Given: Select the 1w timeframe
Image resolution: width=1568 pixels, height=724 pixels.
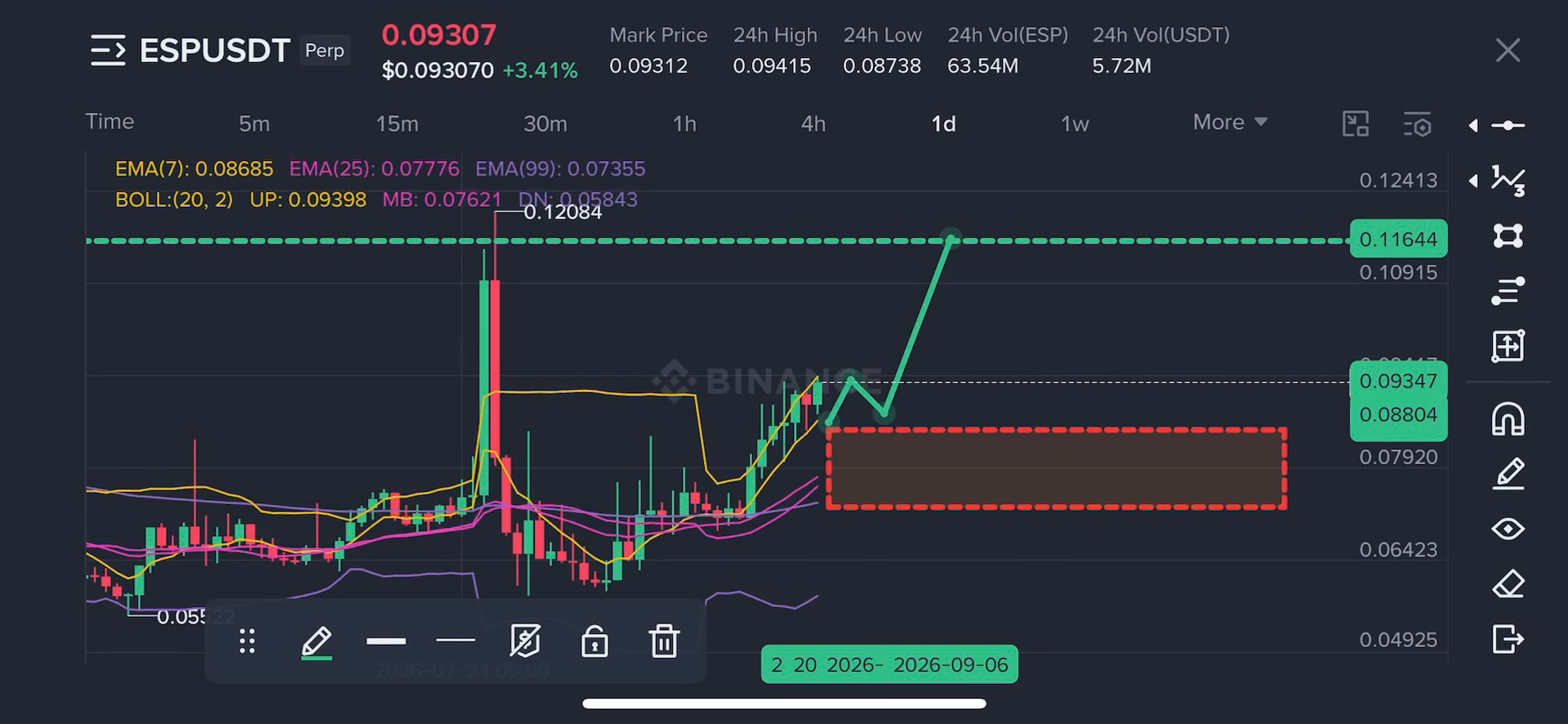Looking at the screenshot, I should [1075, 123].
